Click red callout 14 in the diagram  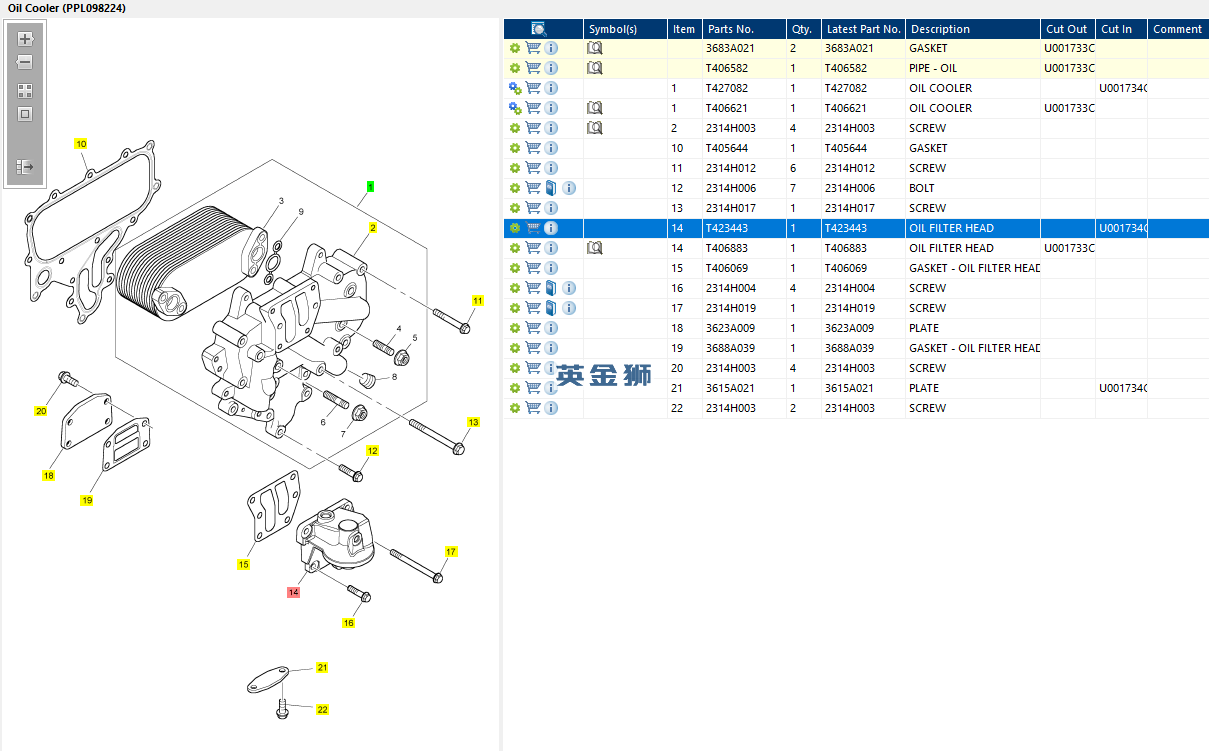(293, 592)
